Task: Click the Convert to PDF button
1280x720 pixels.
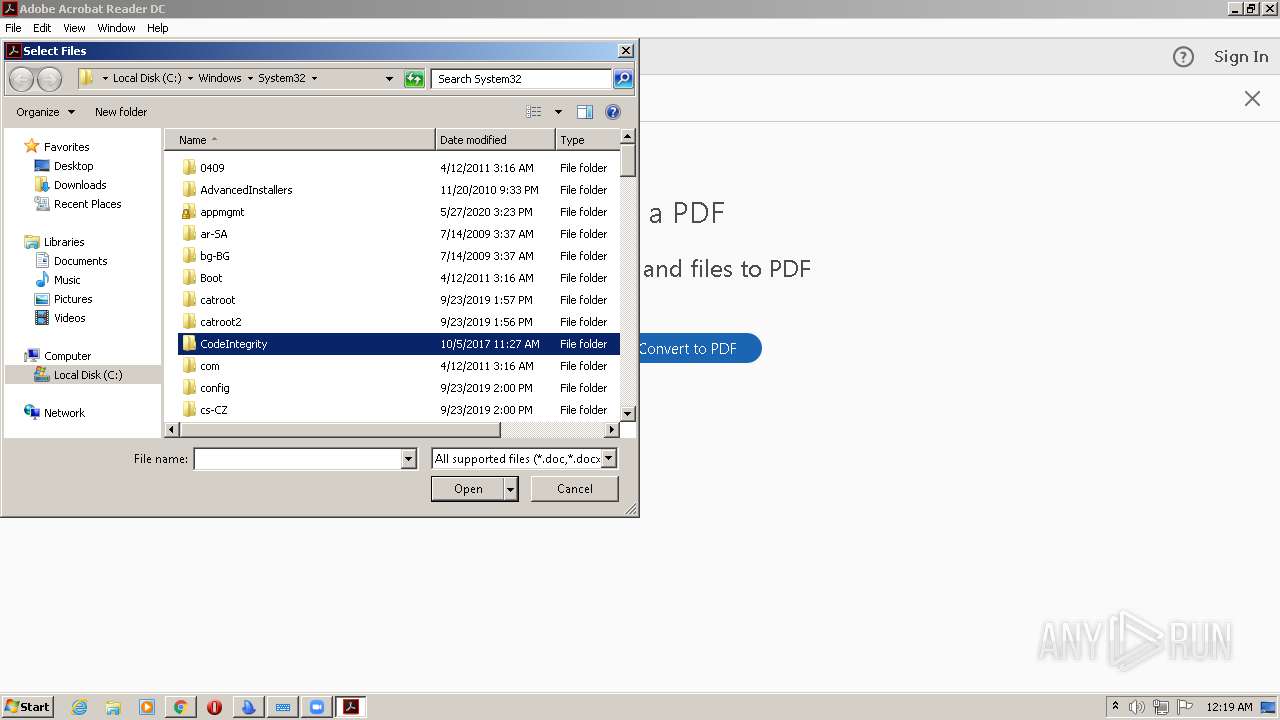Action: point(699,349)
